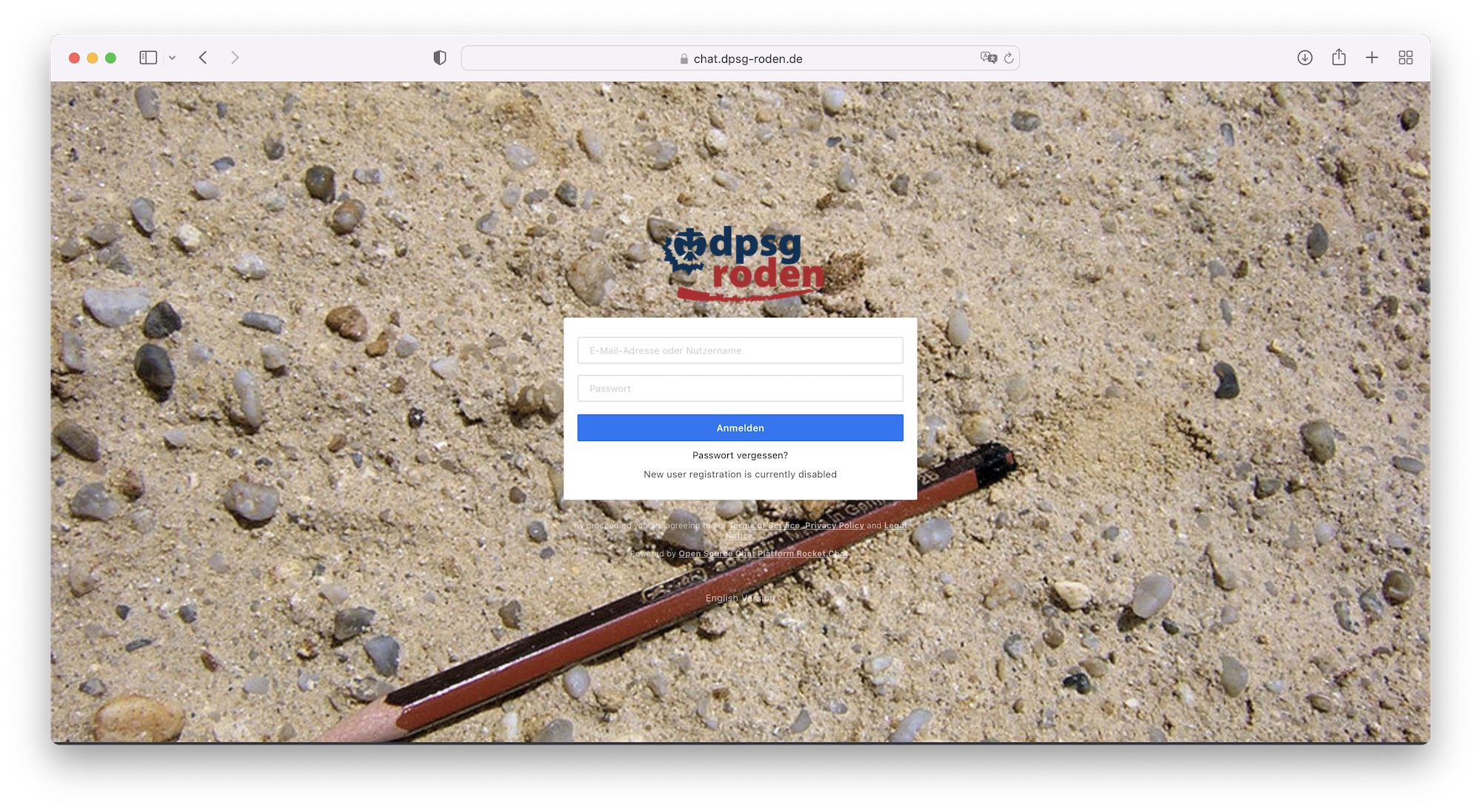Click the 'New user registration is currently disabled' text

click(740, 474)
